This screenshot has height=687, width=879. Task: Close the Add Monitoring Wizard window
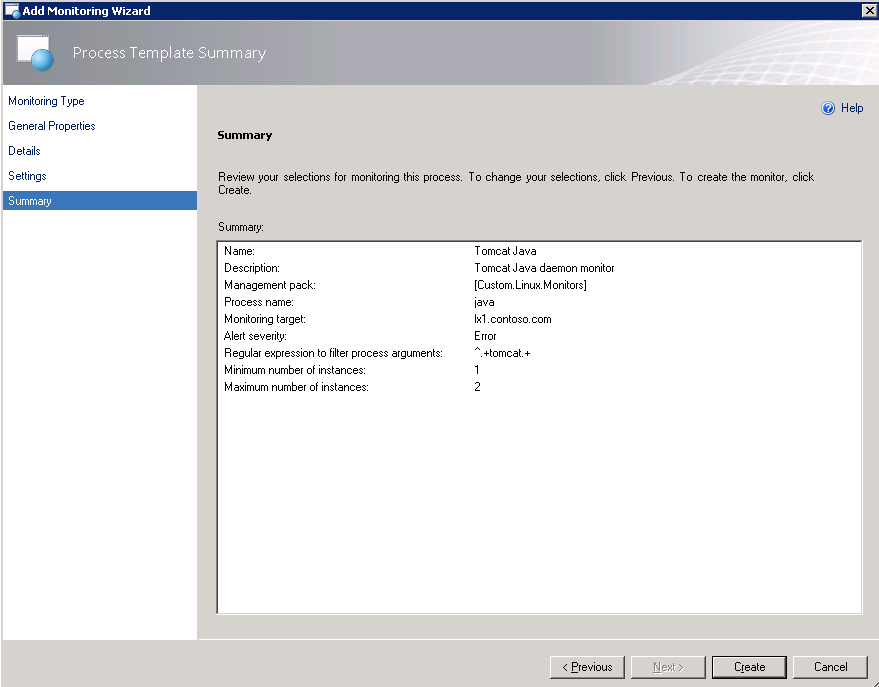click(x=868, y=10)
